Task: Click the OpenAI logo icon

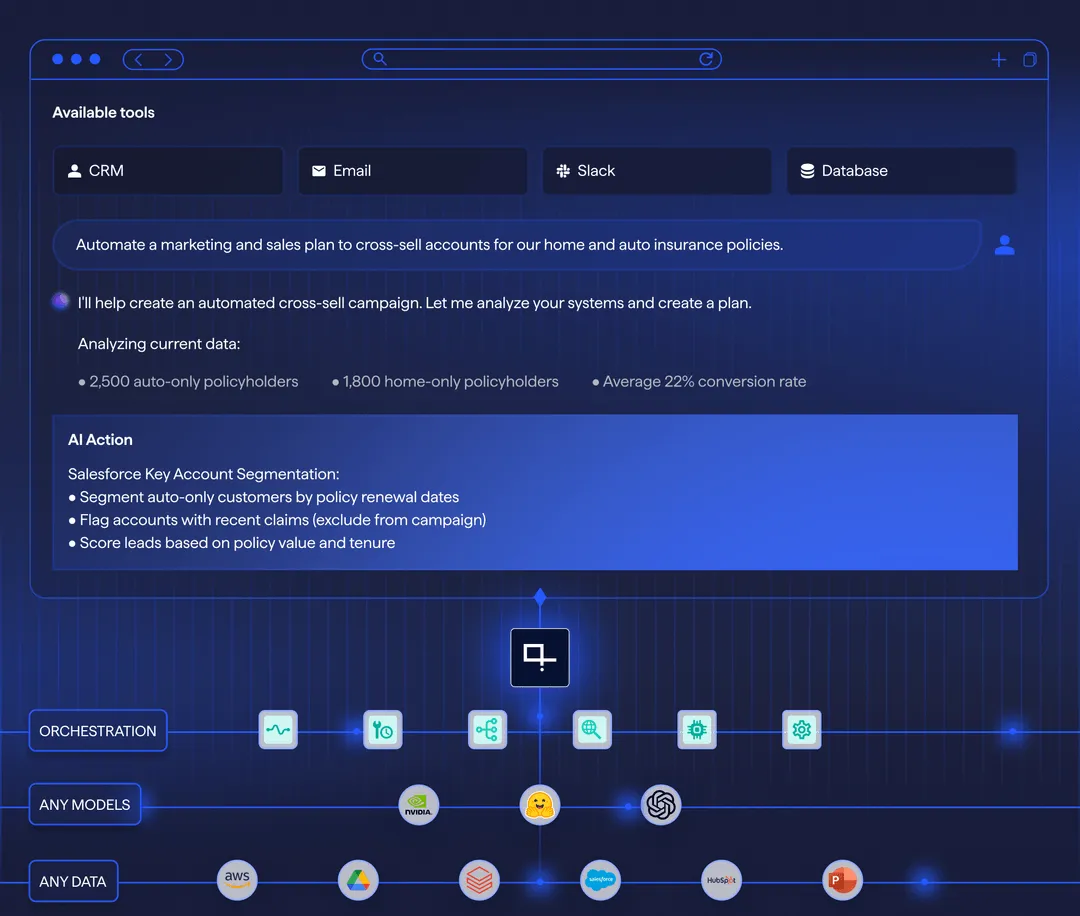Action: pyautogui.click(x=661, y=804)
